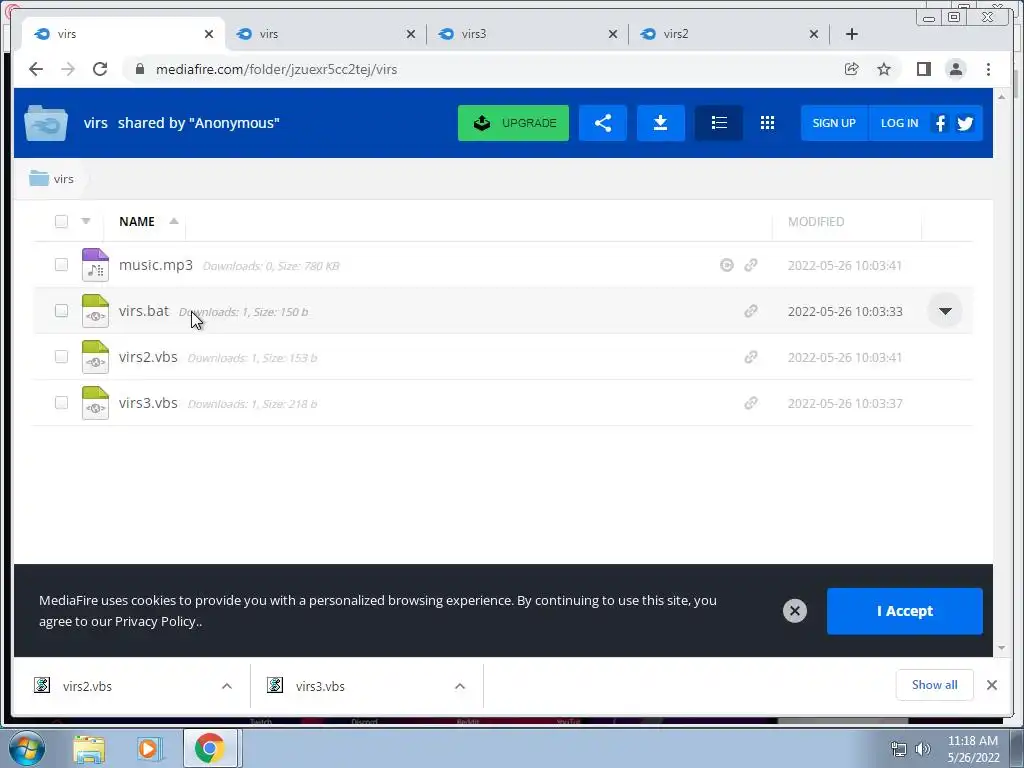Open a new browser tab
Image resolution: width=1024 pixels, height=768 pixels.
tap(852, 34)
